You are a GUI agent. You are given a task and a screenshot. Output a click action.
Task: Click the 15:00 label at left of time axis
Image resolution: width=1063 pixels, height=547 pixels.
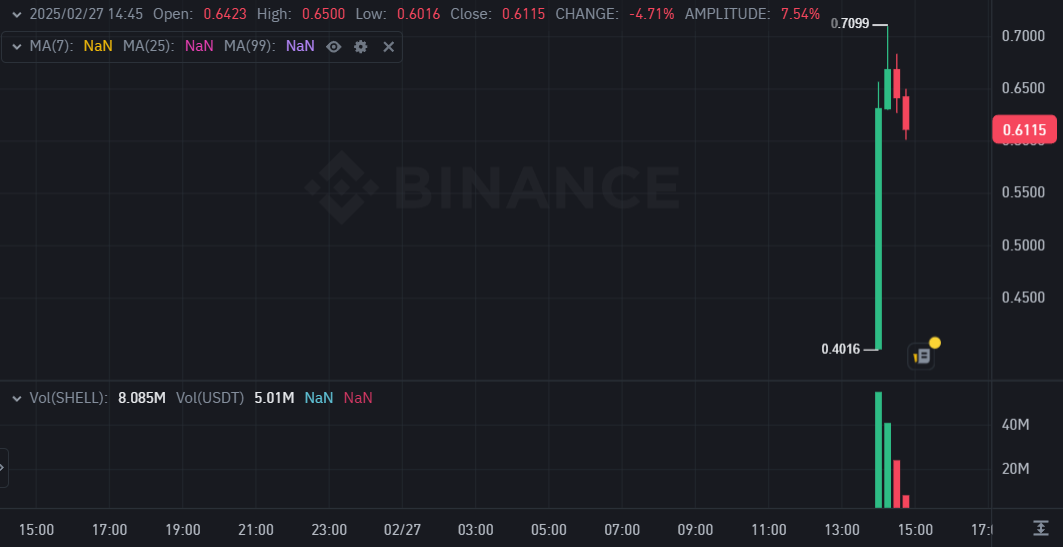tap(36, 529)
